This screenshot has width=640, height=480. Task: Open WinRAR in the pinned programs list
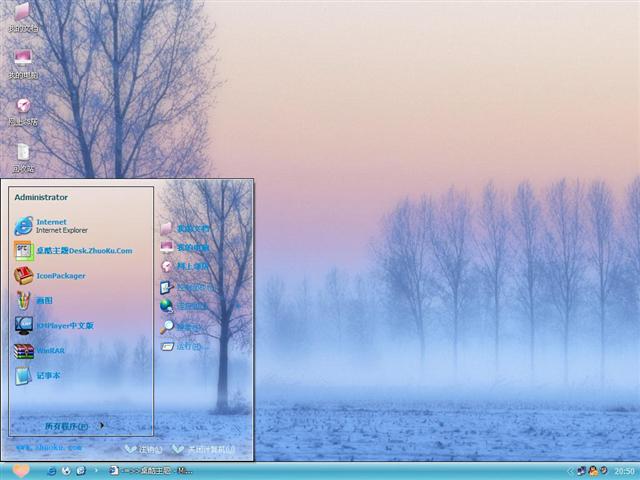[x=49, y=351]
